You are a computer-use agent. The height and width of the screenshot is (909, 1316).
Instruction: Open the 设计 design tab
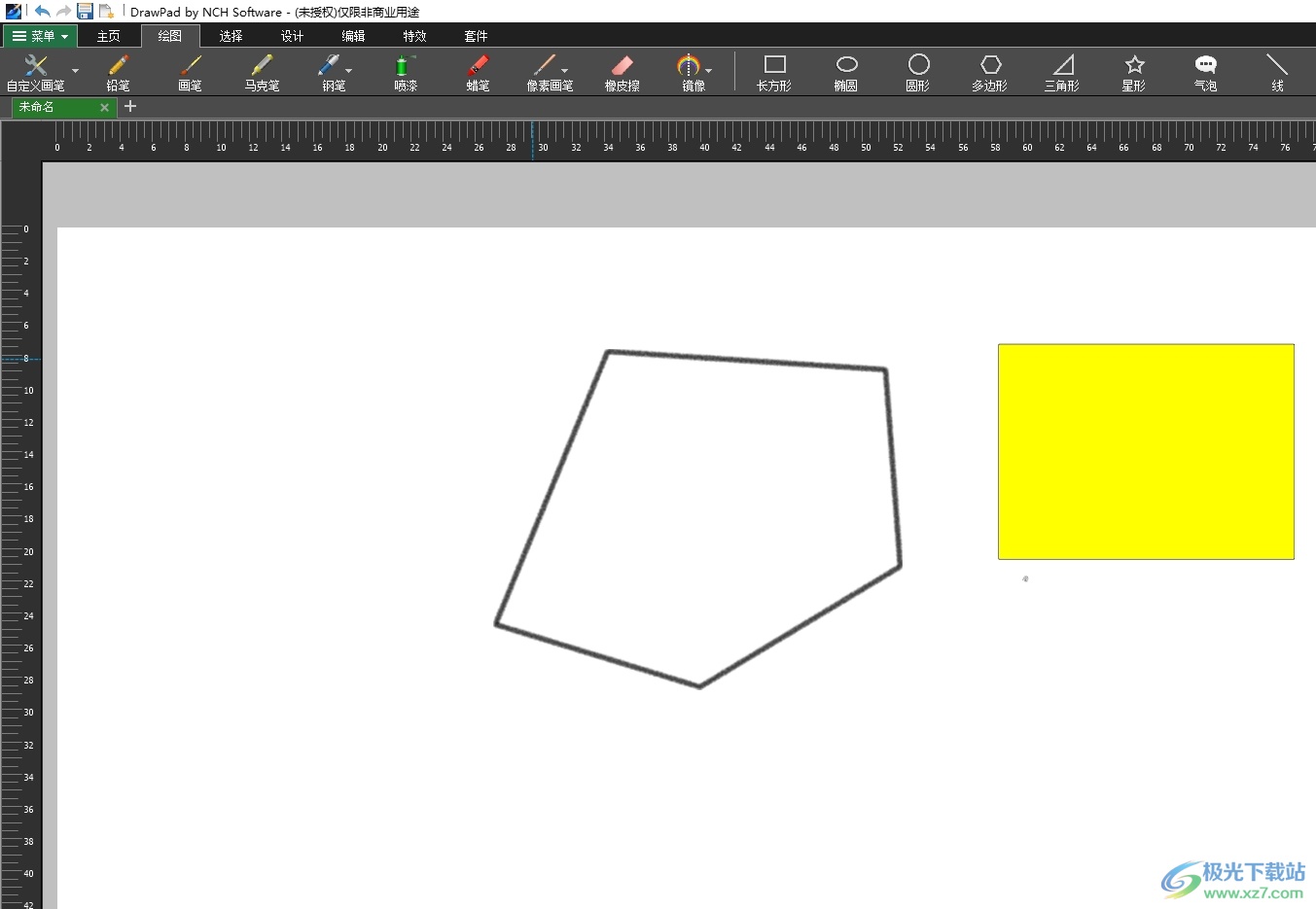(x=292, y=36)
